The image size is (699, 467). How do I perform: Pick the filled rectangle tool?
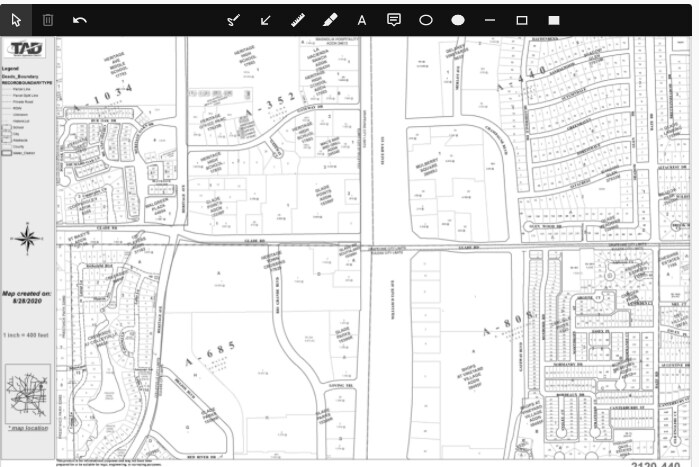tap(554, 20)
